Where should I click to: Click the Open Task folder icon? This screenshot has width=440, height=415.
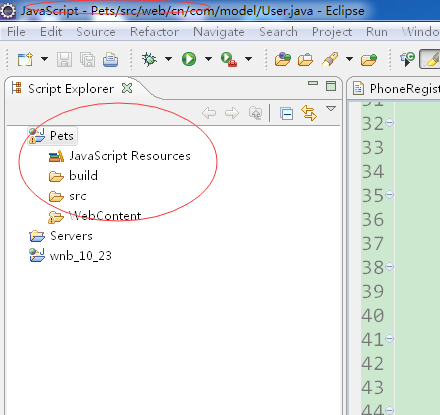(305, 60)
